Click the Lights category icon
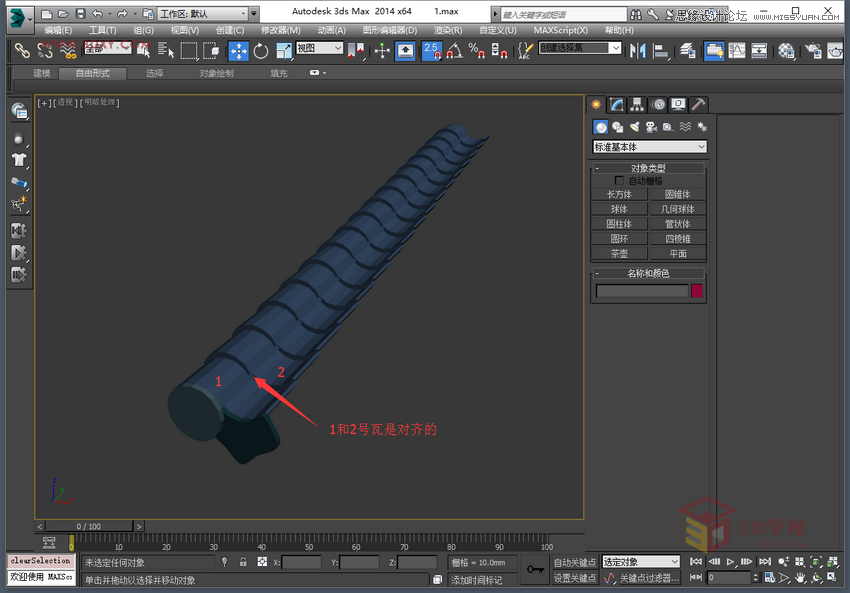Image resolution: width=850 pixels, height=593 pixels. pyautogui.click(x=636, y=126)
